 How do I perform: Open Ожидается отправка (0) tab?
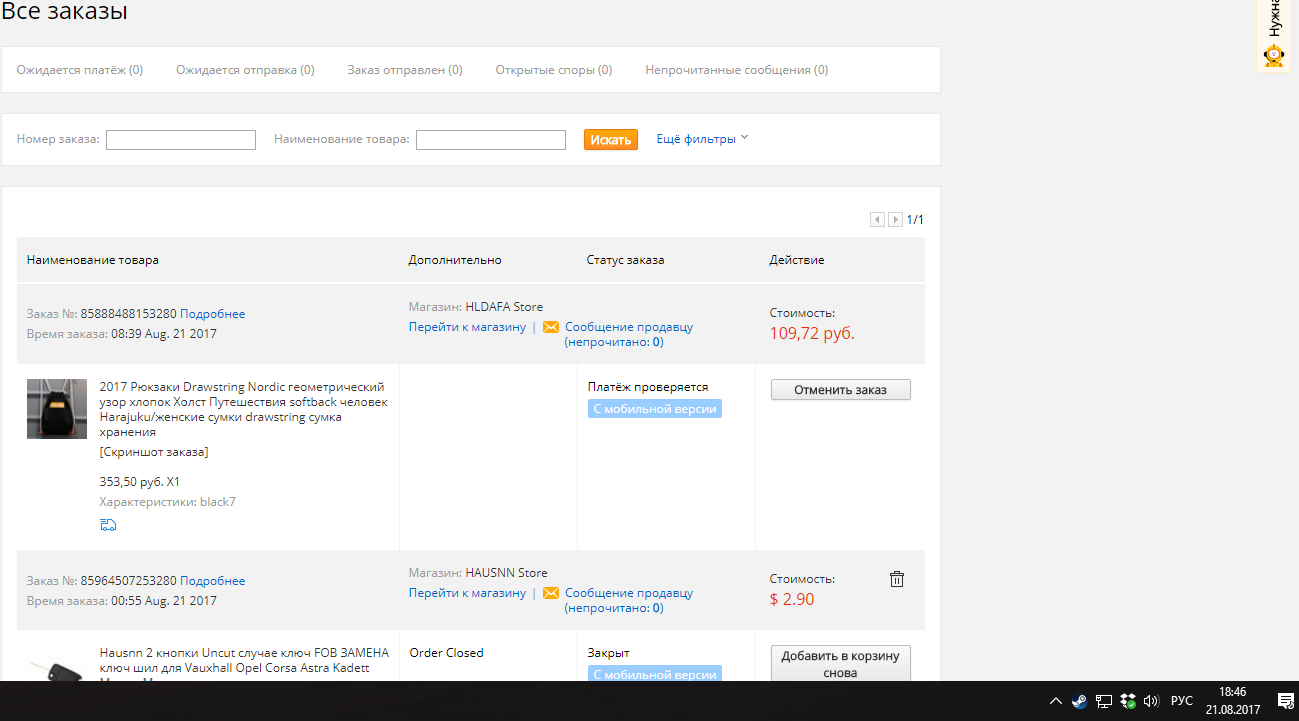245,70
